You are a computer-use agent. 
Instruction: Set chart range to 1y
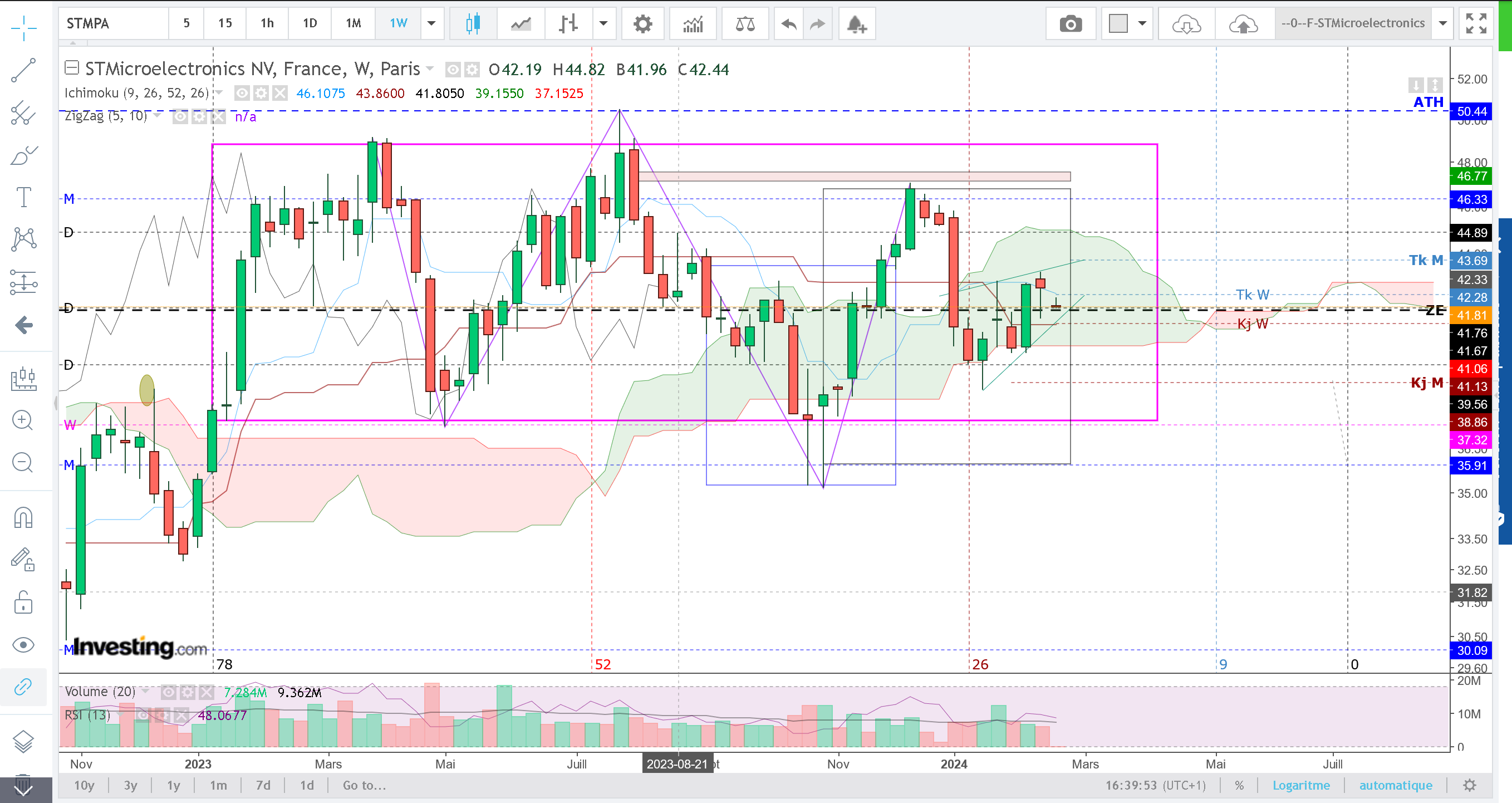click(x=173, y=785)
